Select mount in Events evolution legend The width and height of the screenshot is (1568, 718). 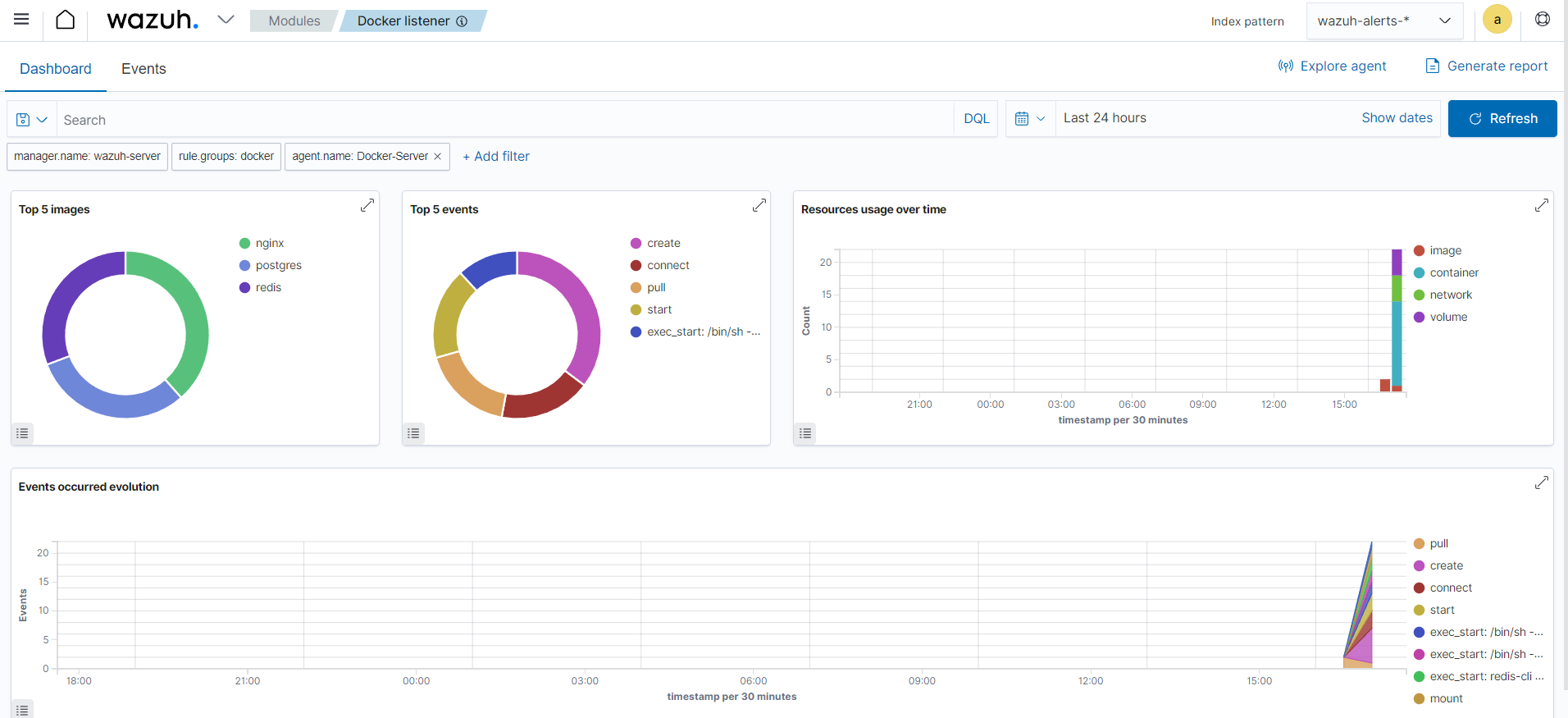click(1438, 699)
